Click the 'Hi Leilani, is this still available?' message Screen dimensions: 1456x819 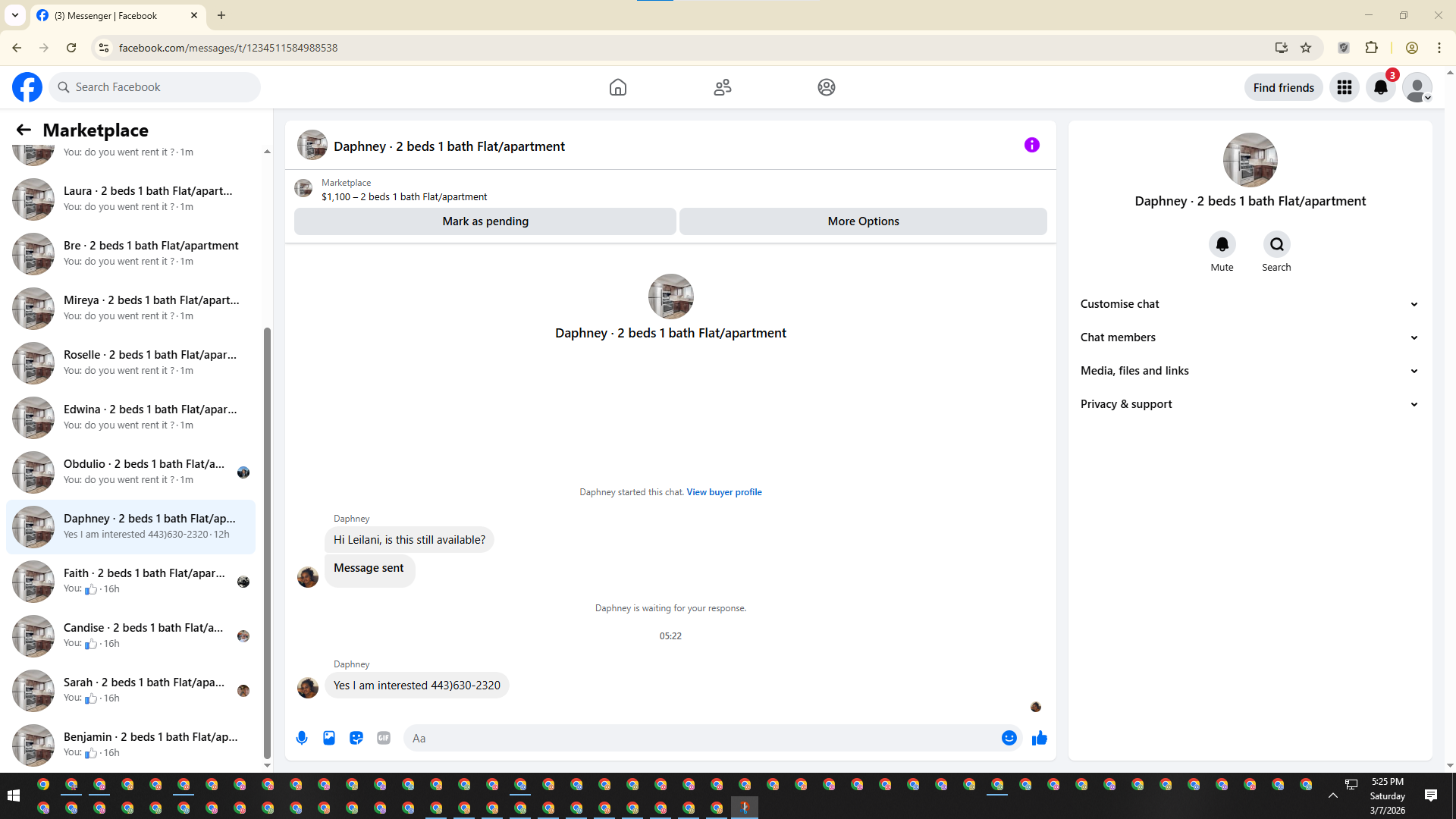[x=409, y=540]
